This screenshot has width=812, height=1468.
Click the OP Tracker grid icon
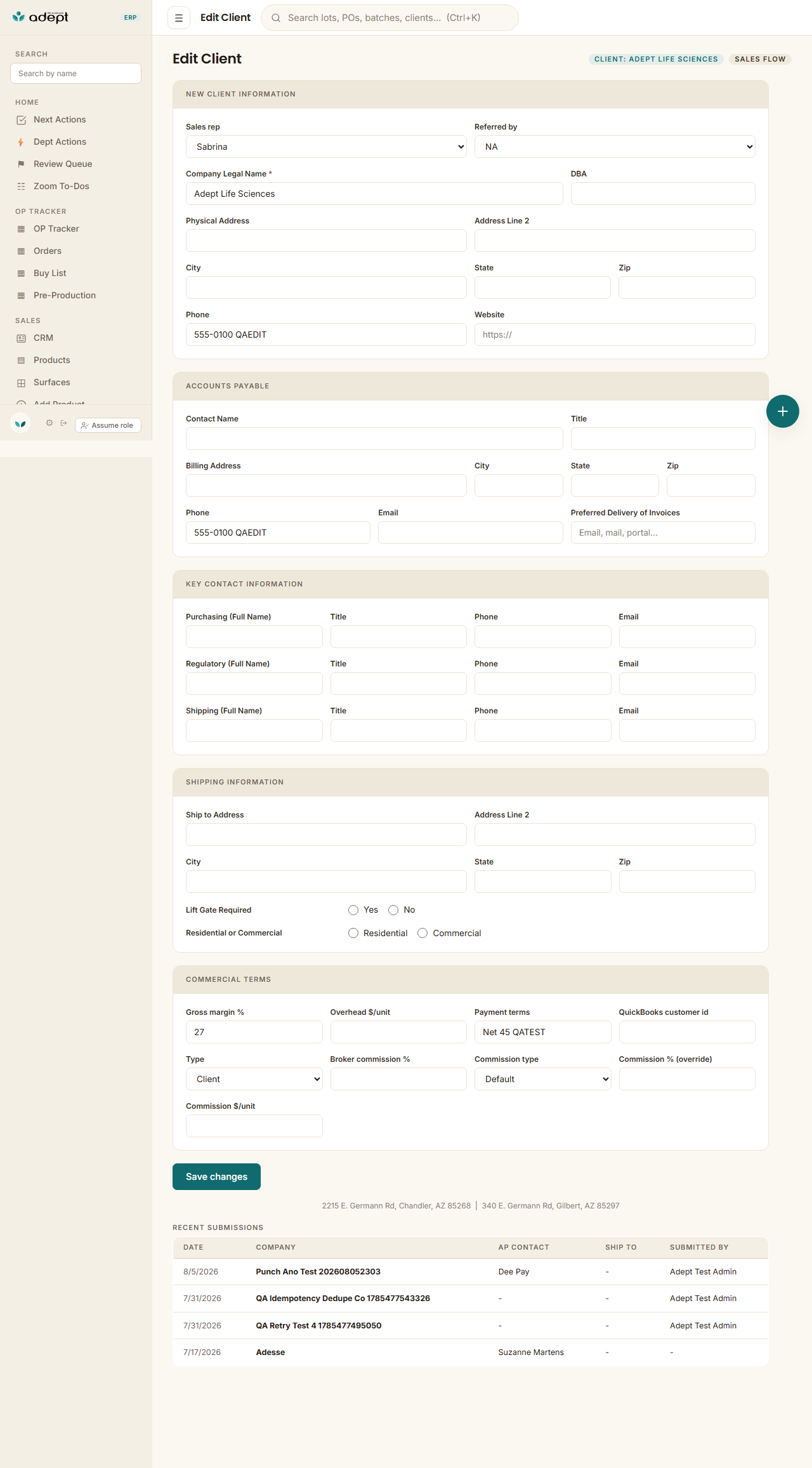(22, 229)
